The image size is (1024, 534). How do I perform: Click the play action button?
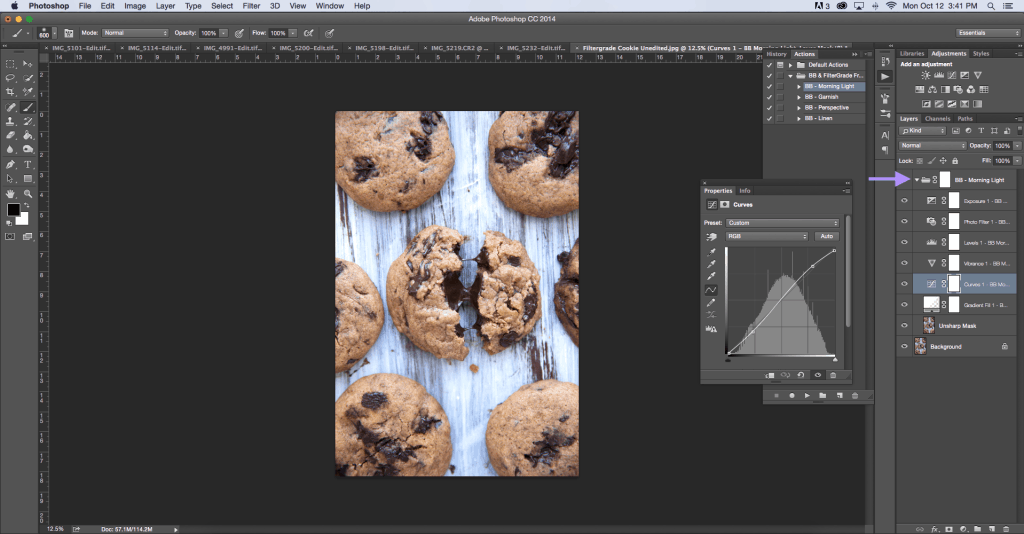coord(807,396)
